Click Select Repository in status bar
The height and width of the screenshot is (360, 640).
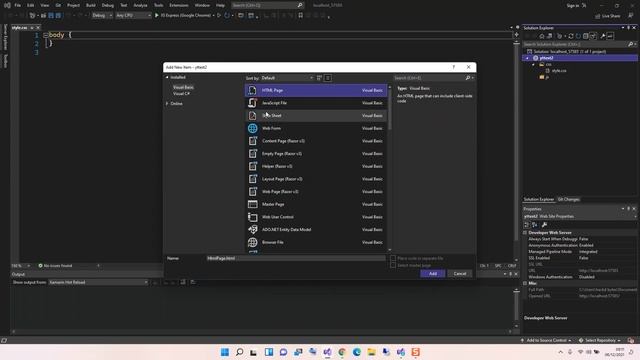(600, 340)
